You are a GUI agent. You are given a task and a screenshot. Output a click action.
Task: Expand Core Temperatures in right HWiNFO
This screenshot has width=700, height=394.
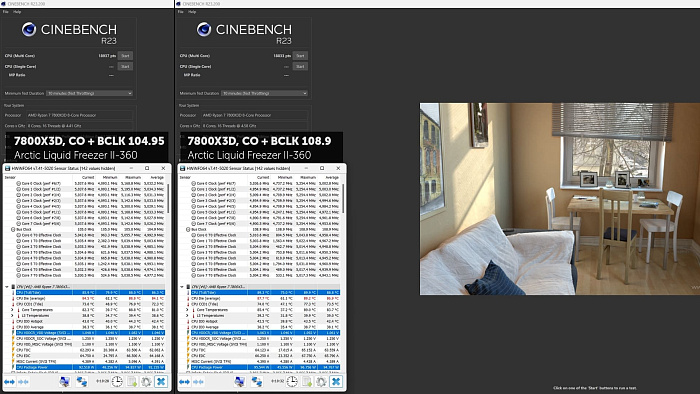point(188,310)
